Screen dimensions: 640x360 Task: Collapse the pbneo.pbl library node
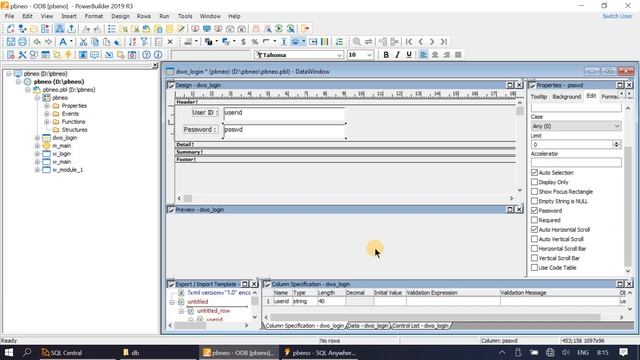[x=28, y=90]
